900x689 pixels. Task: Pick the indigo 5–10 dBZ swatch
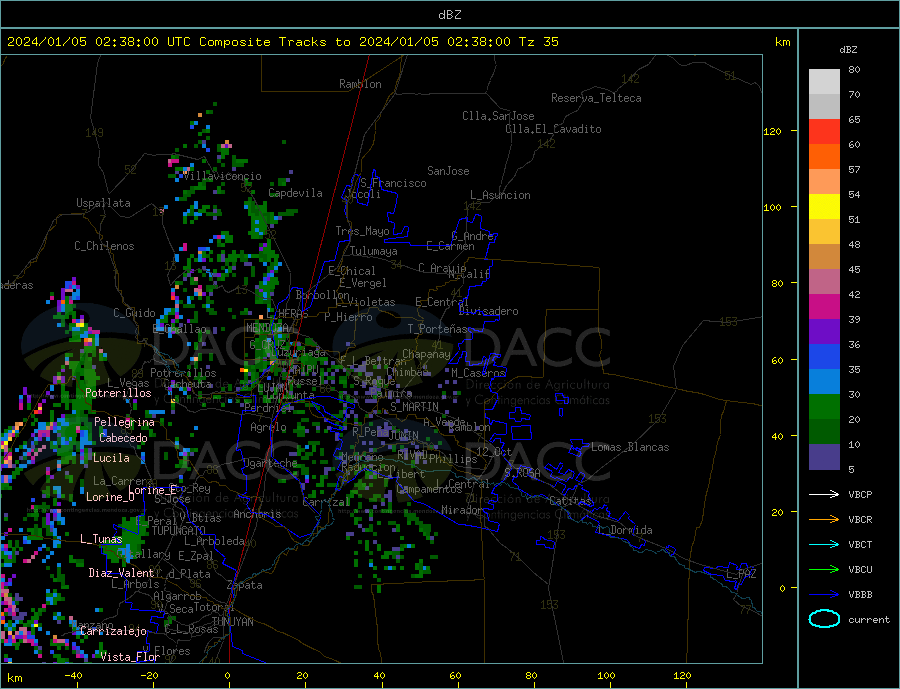coord(824,457)
